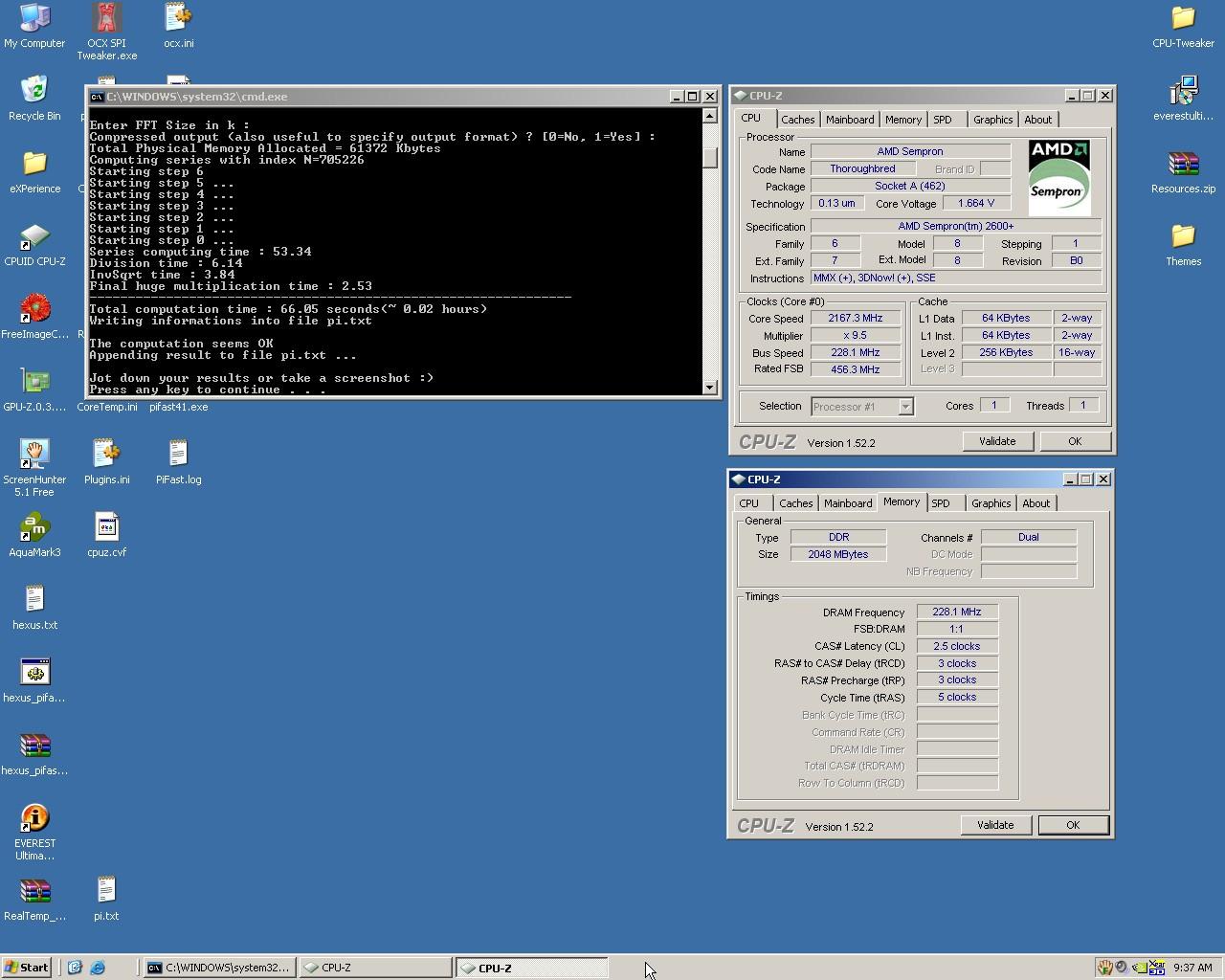1225x980 pixels.
Task: Click OK in the lower CPU-Z window
Action: coord(1073,825)
